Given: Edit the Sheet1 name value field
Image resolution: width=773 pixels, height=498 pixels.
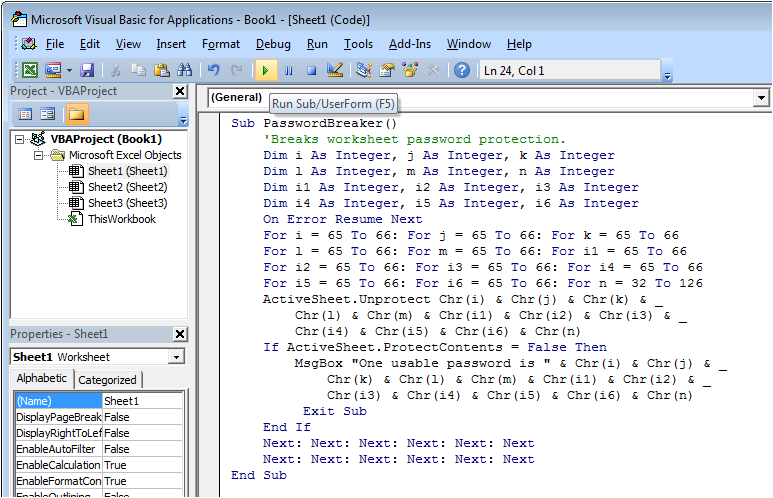Looking at the screenshot, I should [142, 401].
